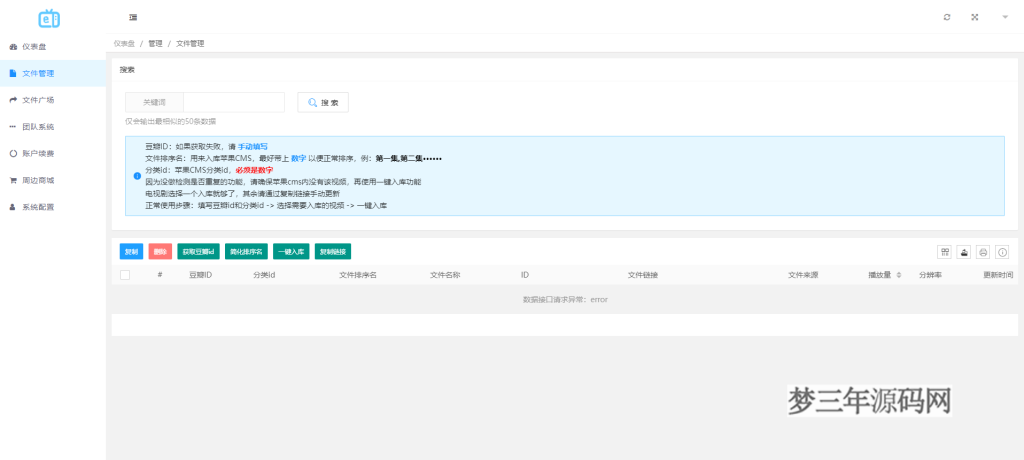Click the 文件名称 column header
The height and width of the screenshot is (460, 1024).
click(445, 275)
